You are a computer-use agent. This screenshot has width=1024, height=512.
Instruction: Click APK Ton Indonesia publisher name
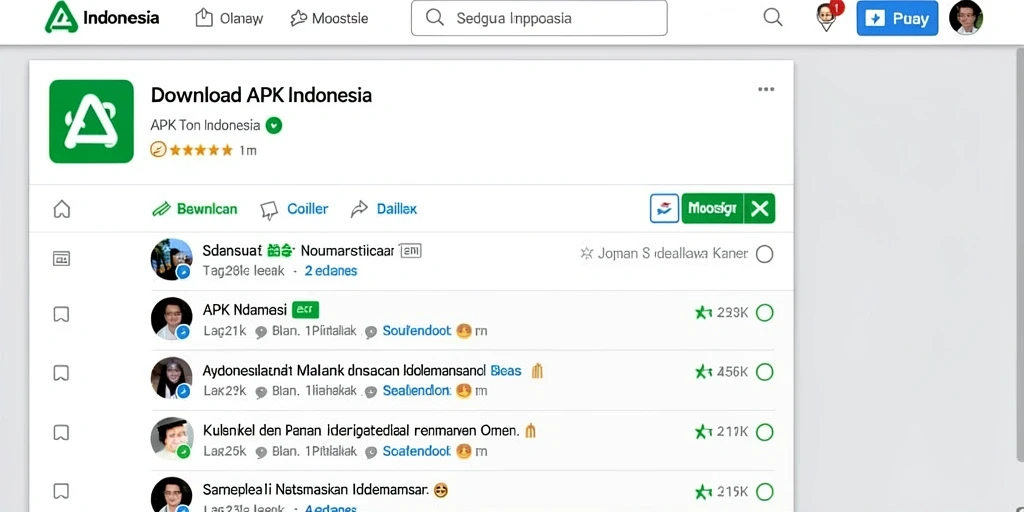click(x=205, y=125)
